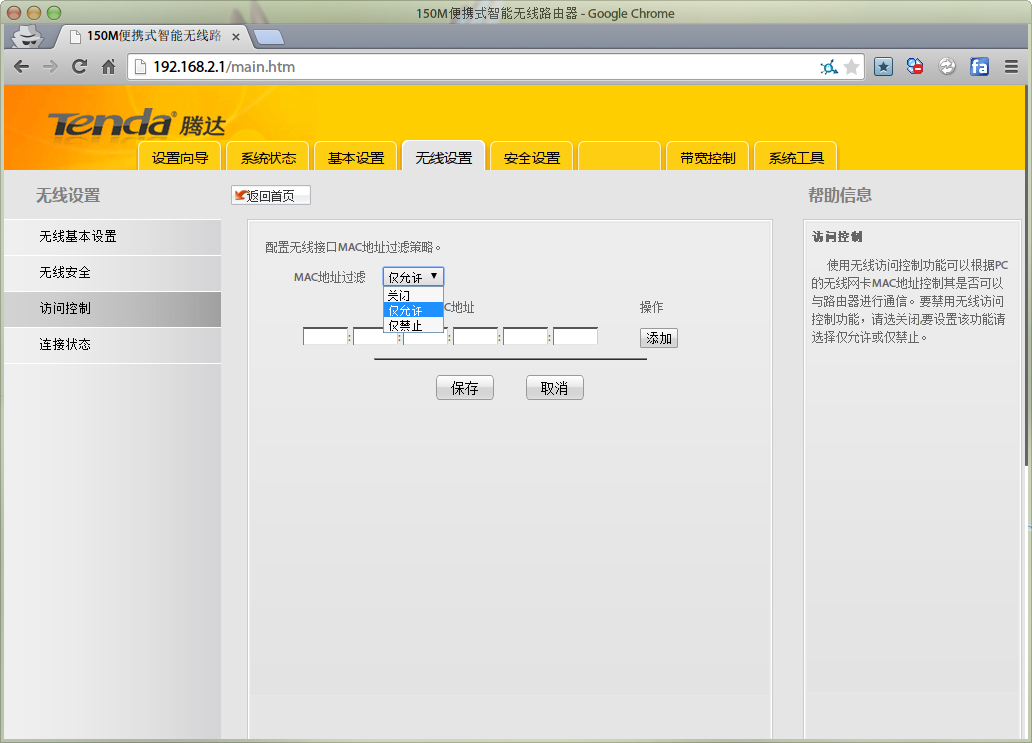Click the last MAC address octet field
This screenshot has height=743, width=1032.
point(575,336)
